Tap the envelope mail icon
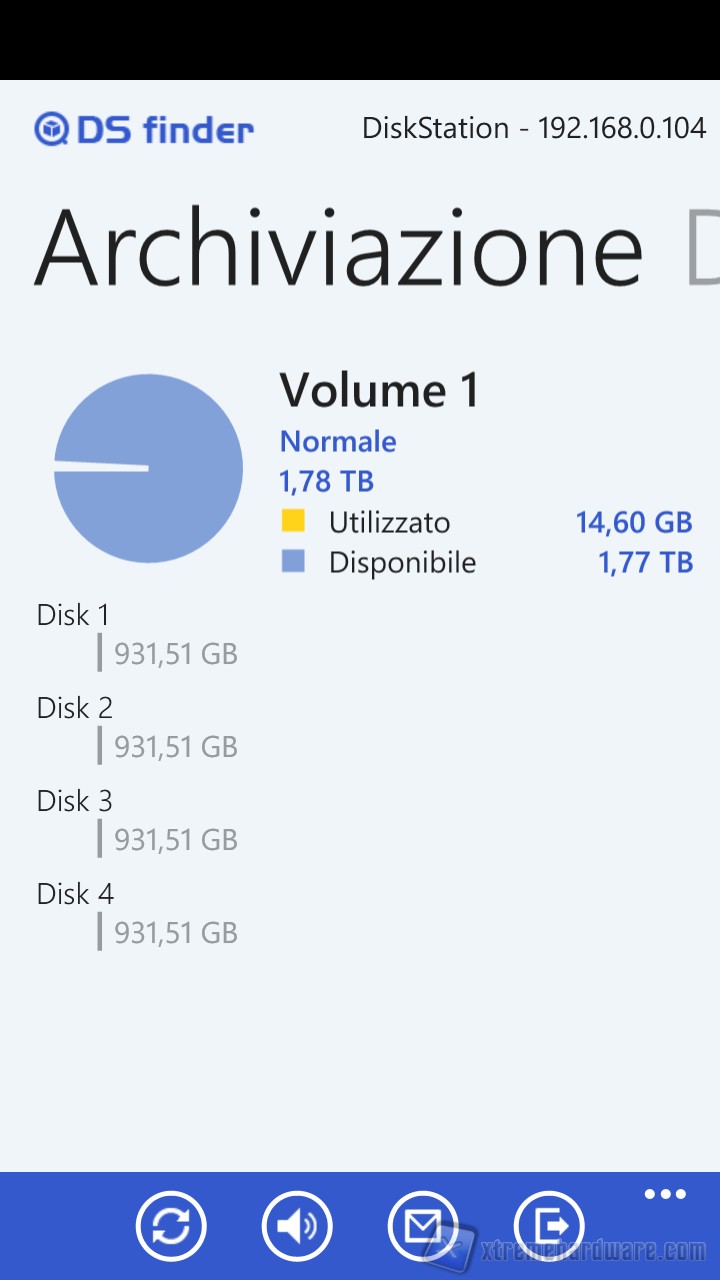Screen dimensions: 720x1280 423,1226
